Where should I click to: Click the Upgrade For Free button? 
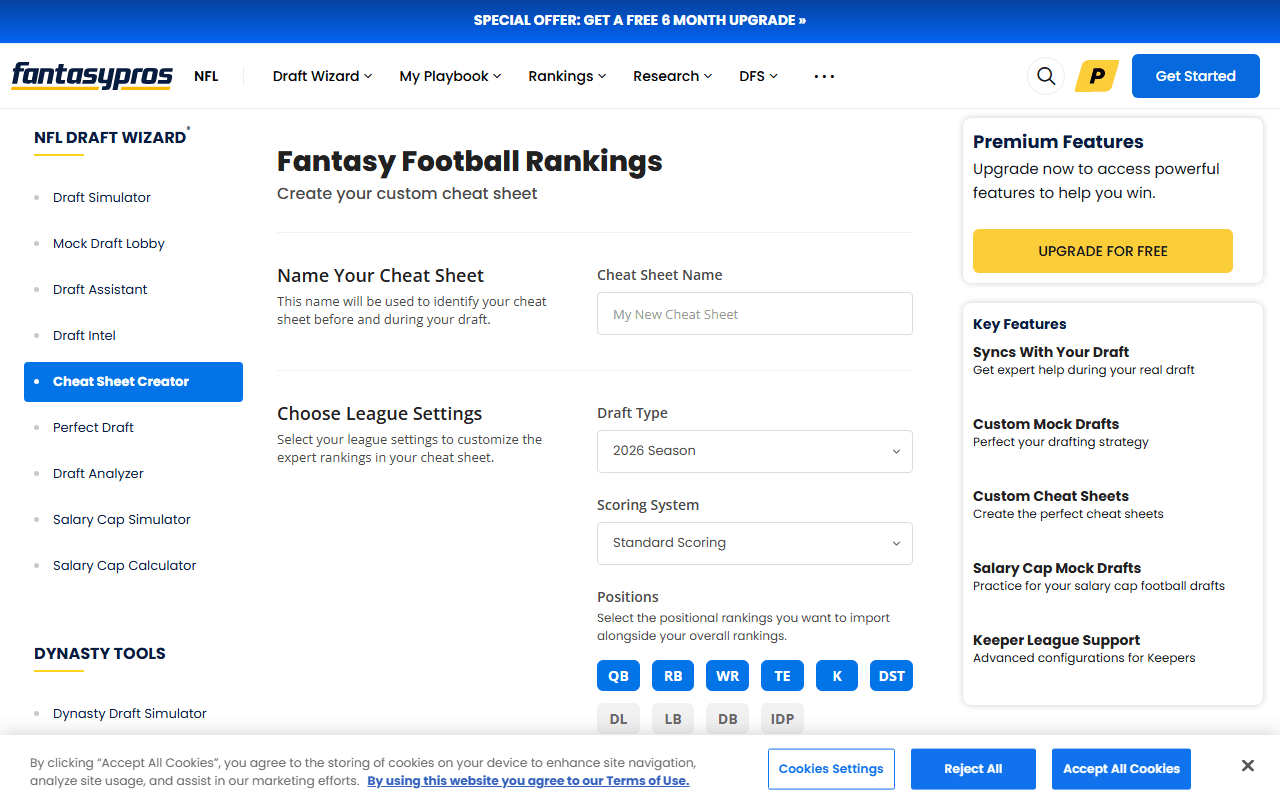click(x=1103, y=251)
